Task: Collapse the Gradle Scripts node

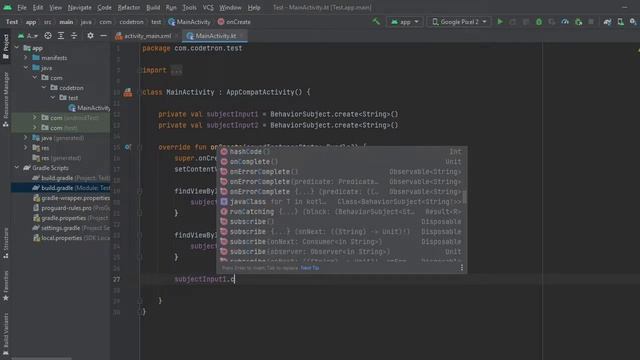Action: [17, 168]
